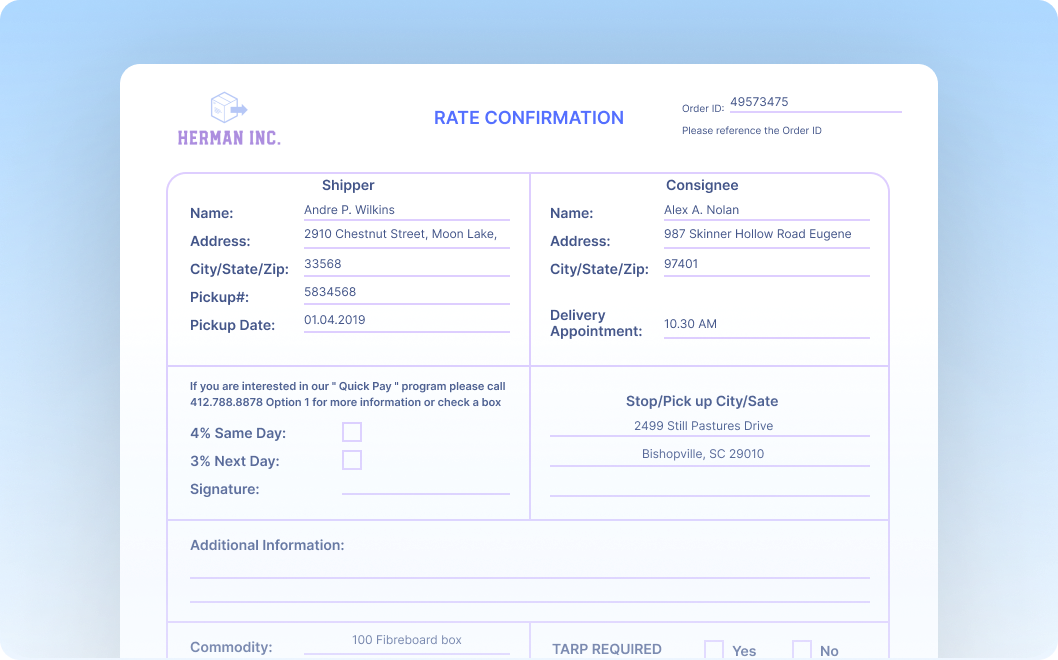Select the Delivery Appointment field showing 10.30 AM
The height and width of the screenshot is (660, 1058).
point(766,324)
